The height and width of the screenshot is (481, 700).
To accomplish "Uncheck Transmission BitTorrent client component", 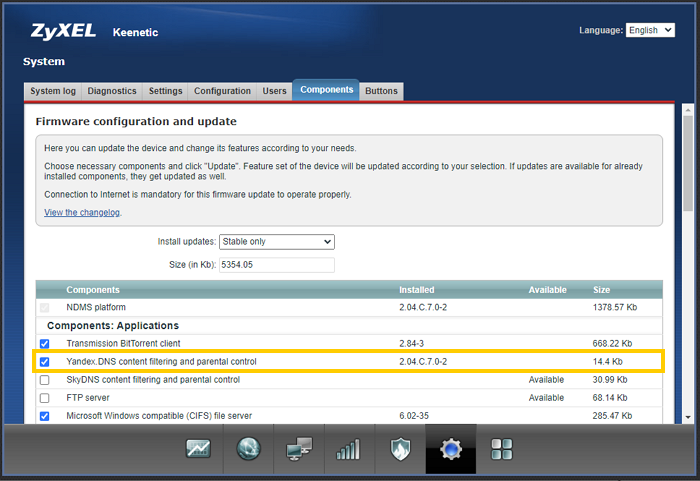I will coord(44,344).
